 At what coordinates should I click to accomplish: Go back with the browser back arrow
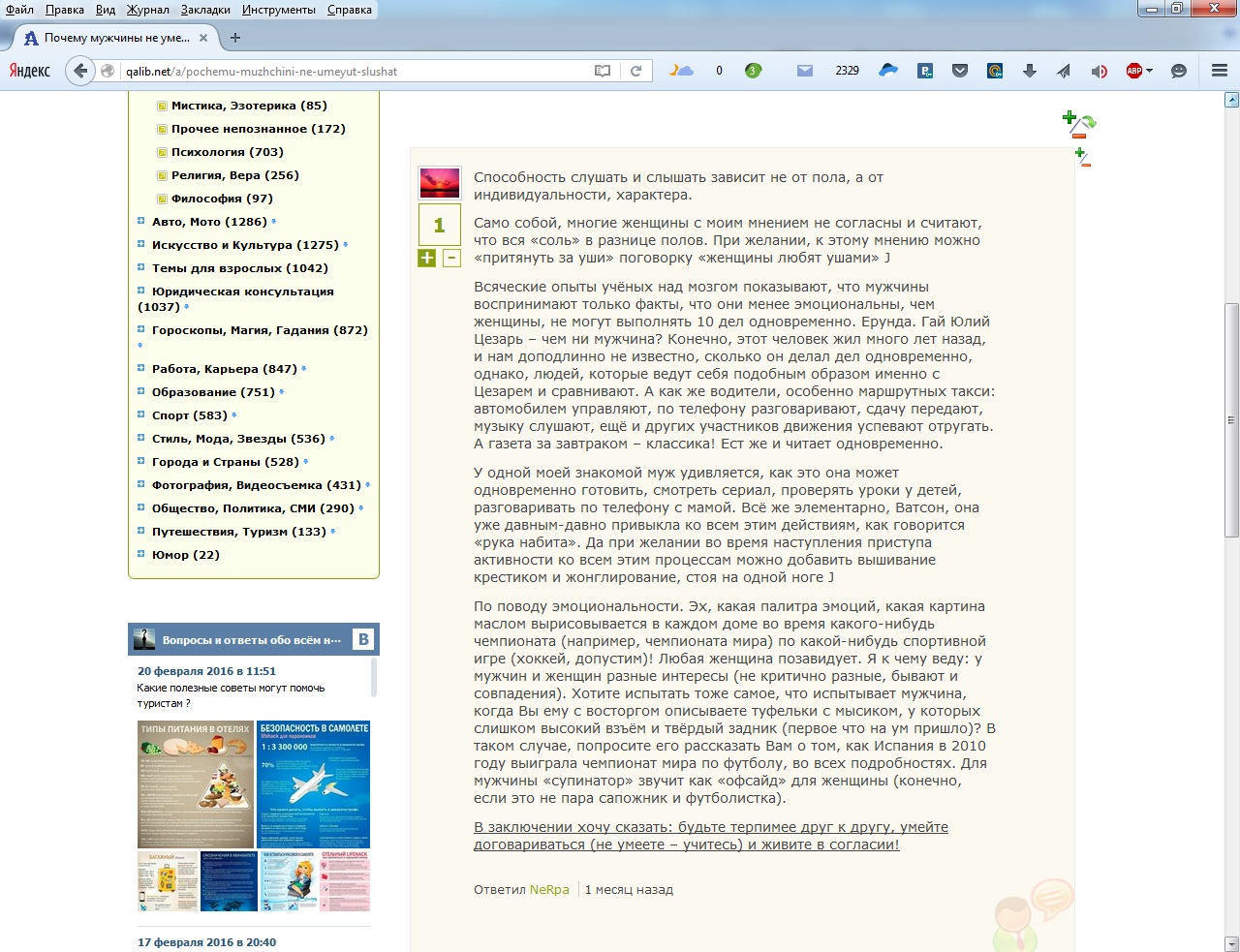[x=80, y=71]
